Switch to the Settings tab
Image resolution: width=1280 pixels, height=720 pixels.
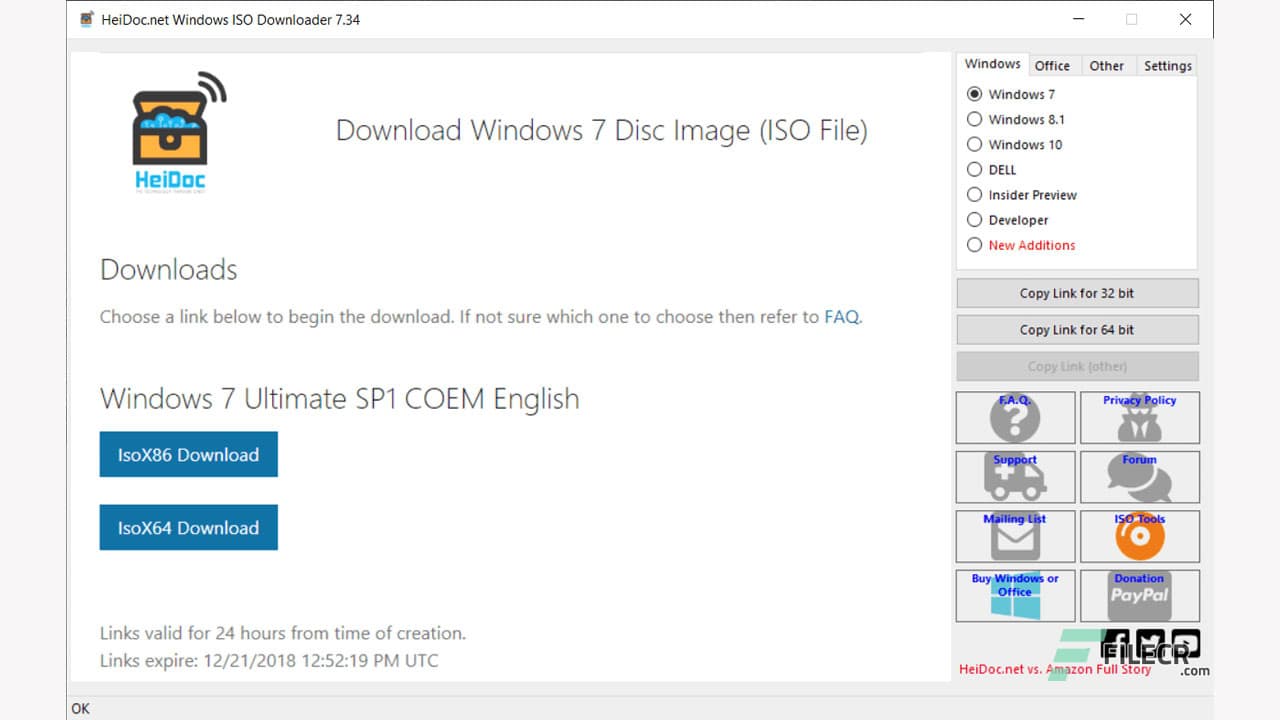tap(1167, 65)
